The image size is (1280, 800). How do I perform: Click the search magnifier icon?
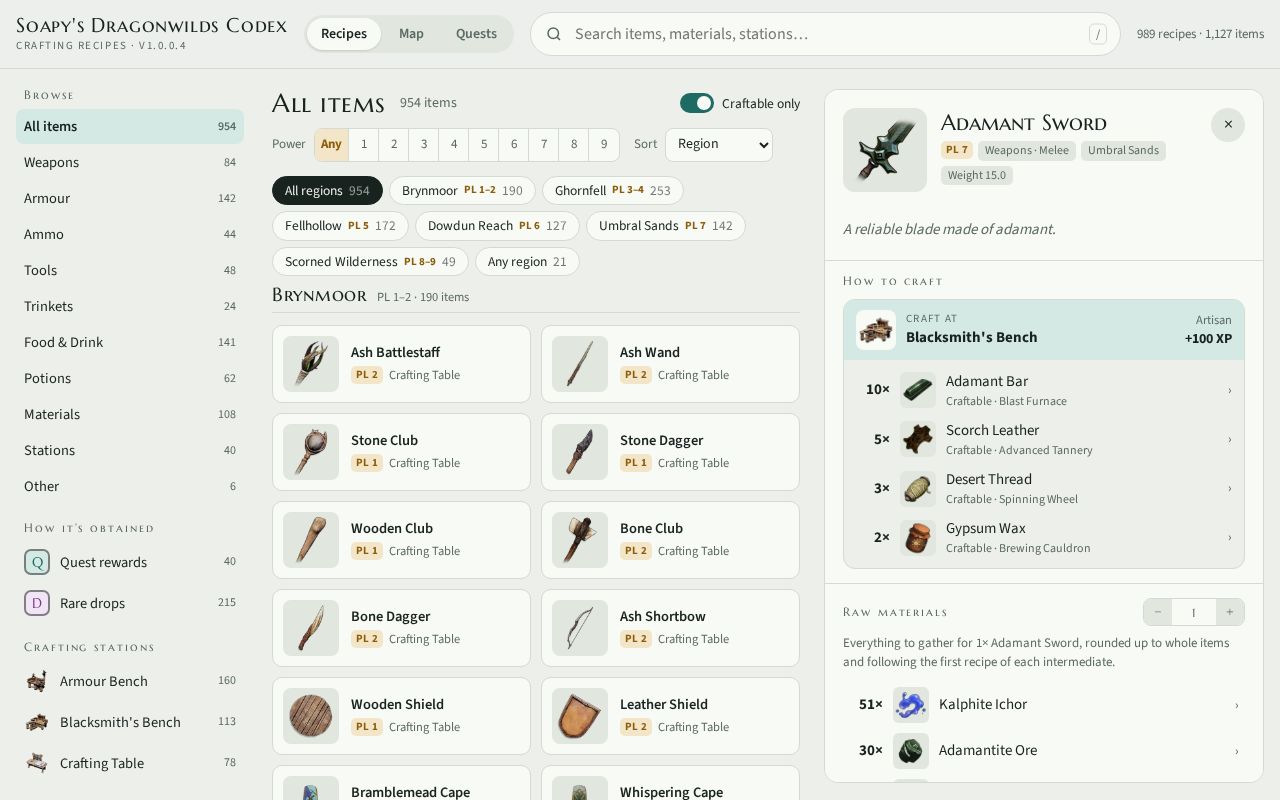(553, 34)
